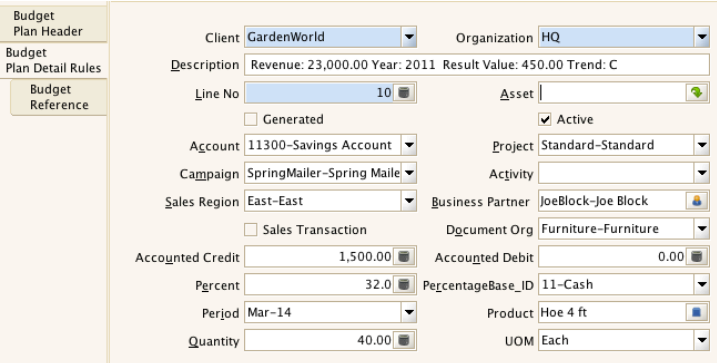This screenshot has width=717, height=363.
Task: Expand the Organization dropdown arrow
Action: point(702,37)
